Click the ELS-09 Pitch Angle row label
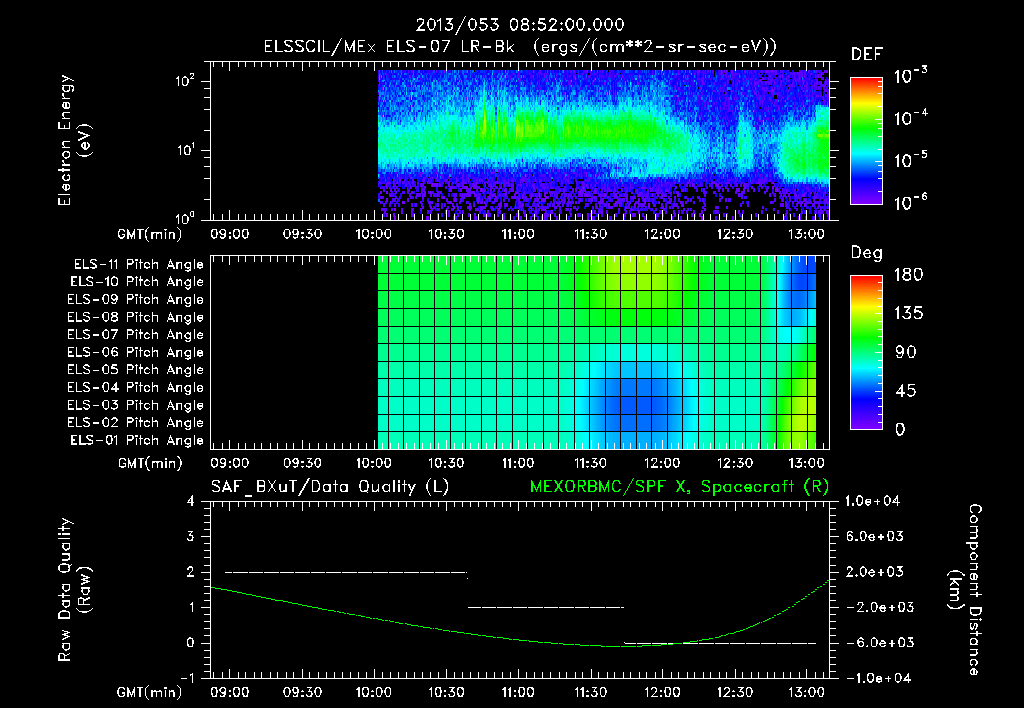 135,300
